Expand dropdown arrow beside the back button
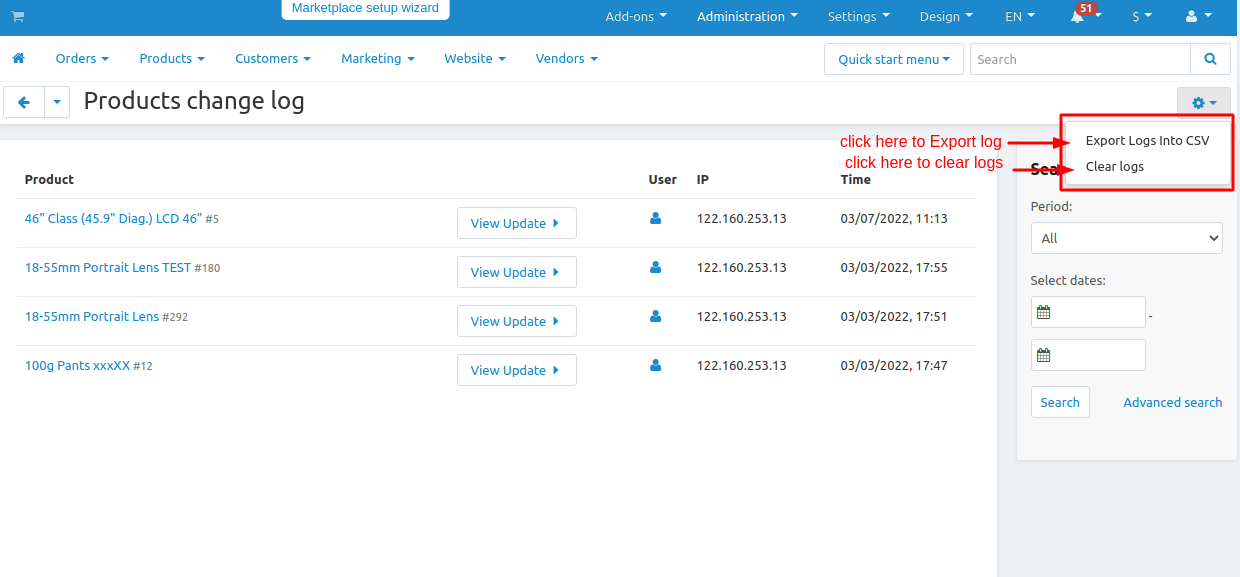The image size is (1240, 577). pyautogui.click(x=57, y=102)
